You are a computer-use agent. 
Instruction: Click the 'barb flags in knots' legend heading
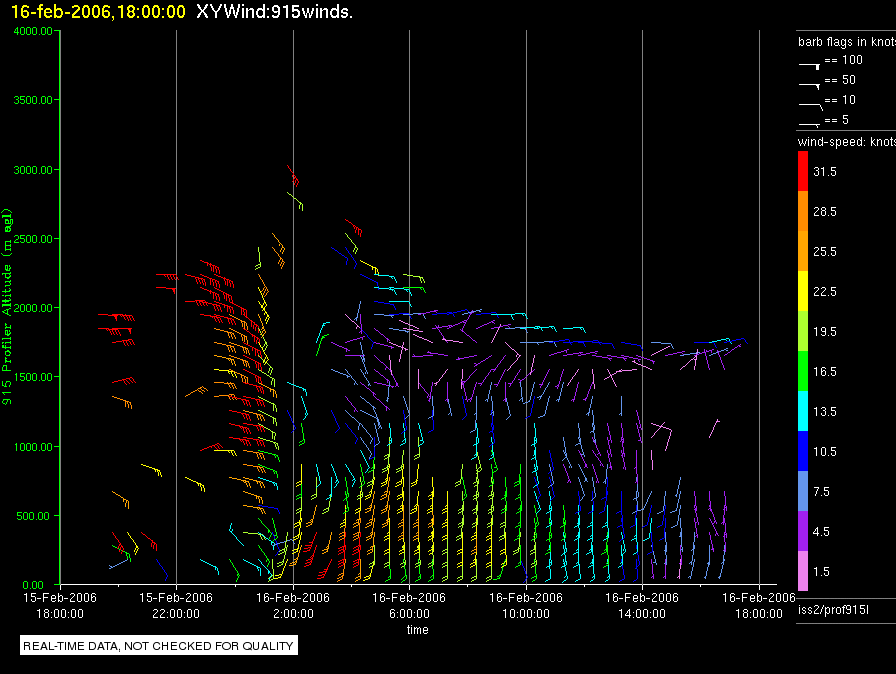846,42
